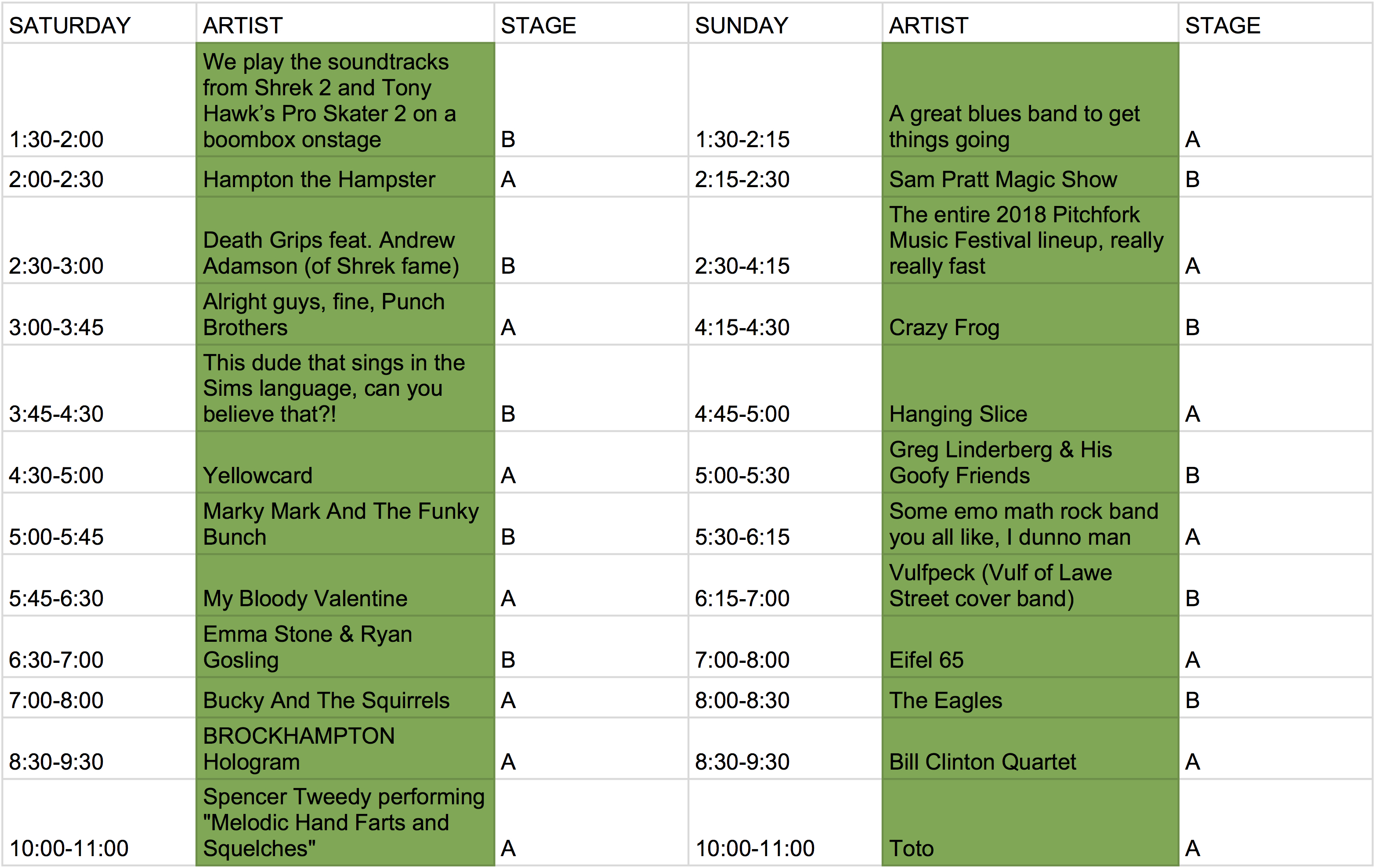Image resolution: width=1375 pixels, height=868 pixels.
Task: Select the SATURDAY header cell
Action: coord(99,23)
